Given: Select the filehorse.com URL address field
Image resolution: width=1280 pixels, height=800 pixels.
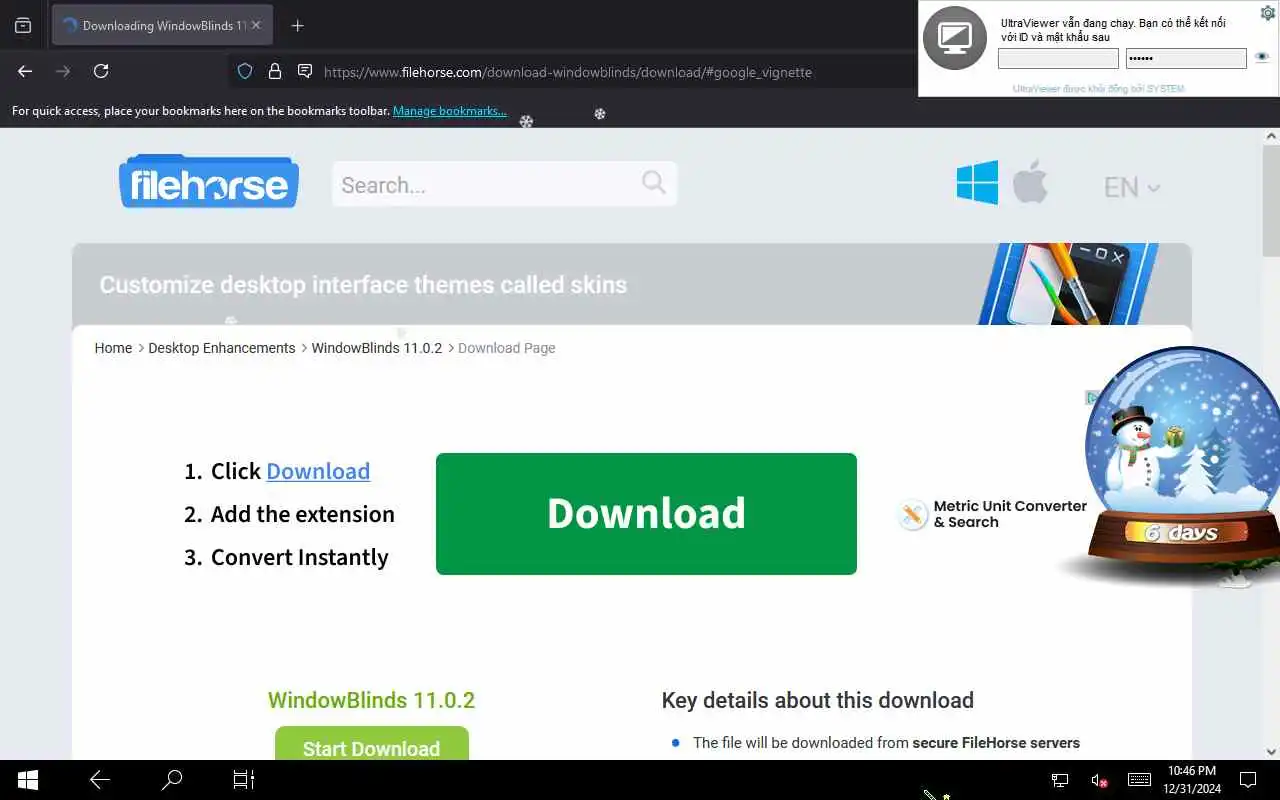Looking at the screenshot, I should point(567,72).
